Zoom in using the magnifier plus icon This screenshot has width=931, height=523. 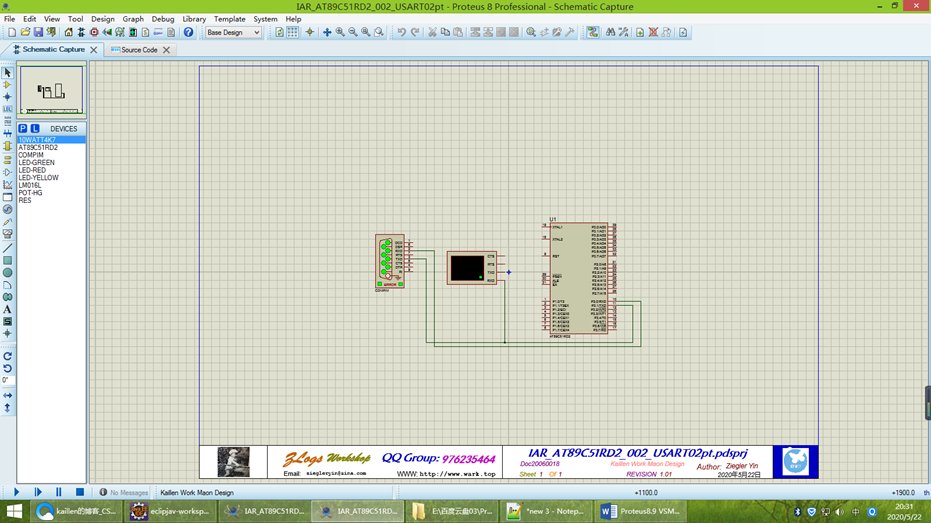[x=340, y=32]
